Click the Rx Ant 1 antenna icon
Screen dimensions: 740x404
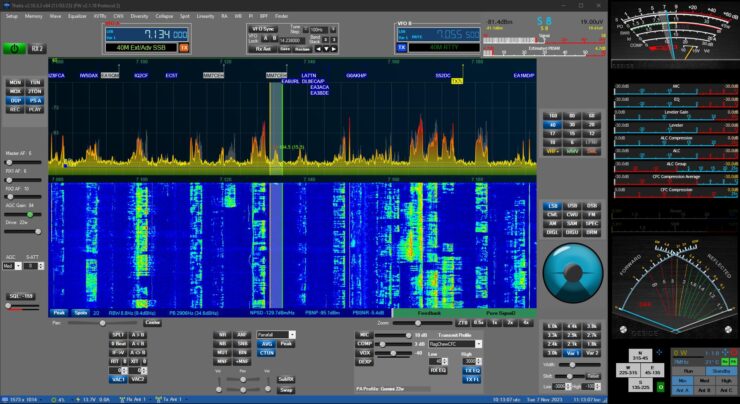coord(122,400)
